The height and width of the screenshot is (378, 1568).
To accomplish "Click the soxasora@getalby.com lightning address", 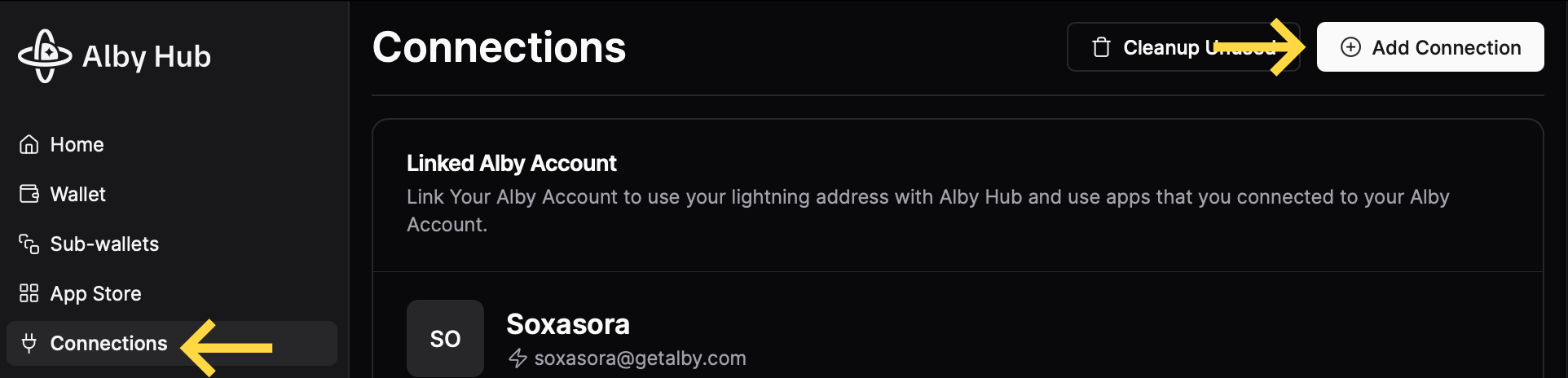I will pos(640,358).
